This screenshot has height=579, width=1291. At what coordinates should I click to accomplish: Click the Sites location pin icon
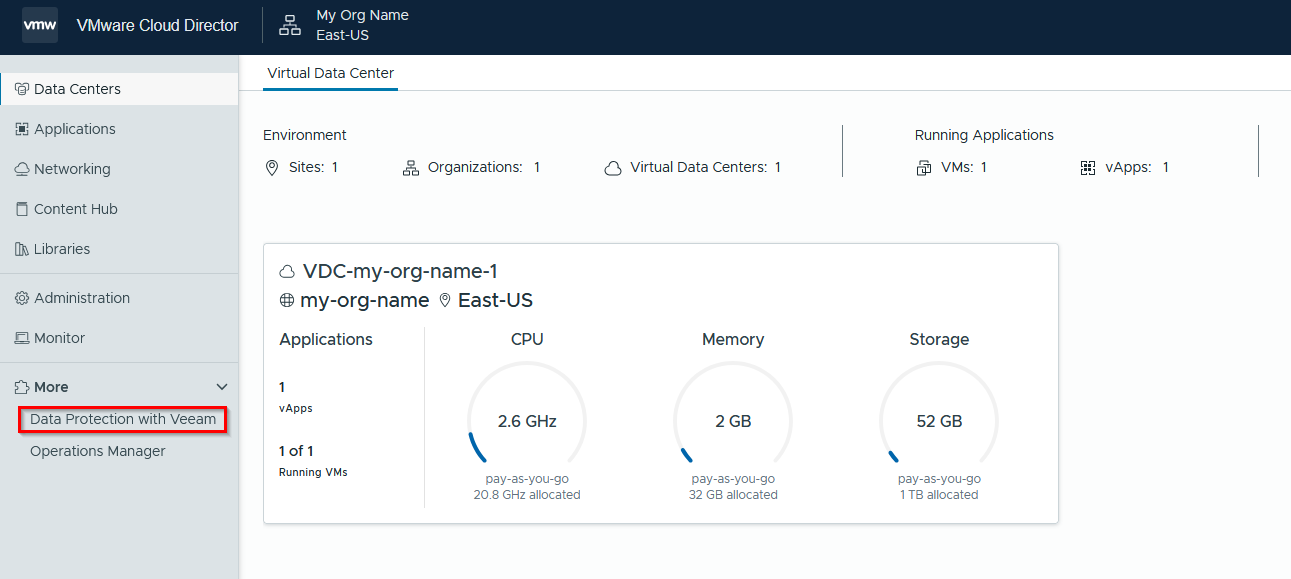[272, 168]
